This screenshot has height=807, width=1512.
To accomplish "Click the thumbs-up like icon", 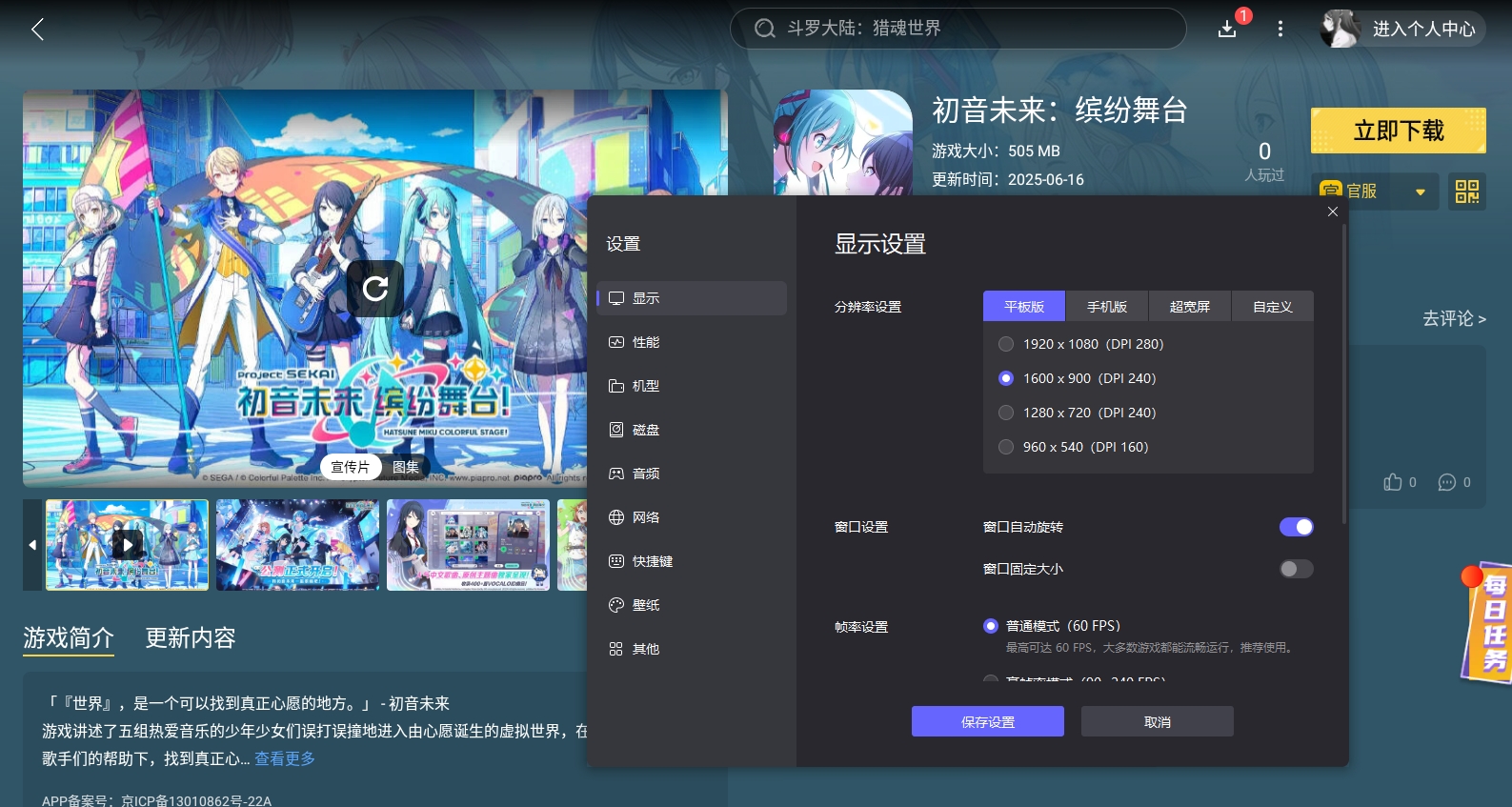I will 1393,482.
